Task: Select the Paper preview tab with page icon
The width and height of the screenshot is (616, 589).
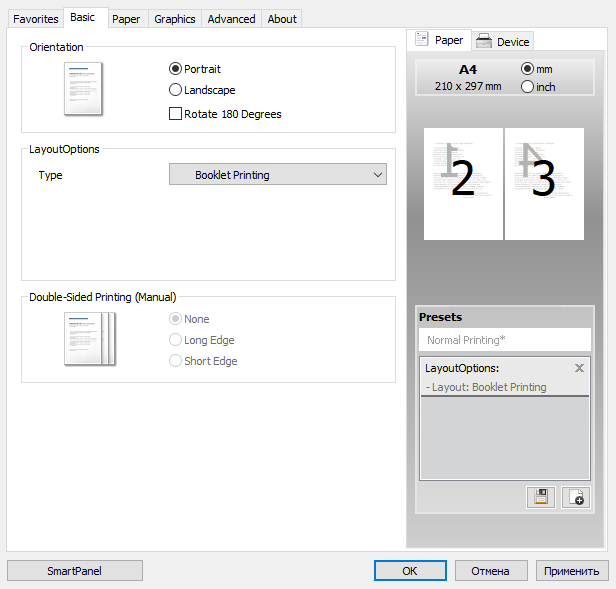Action: pyautogui.click(x=439, y=40)
